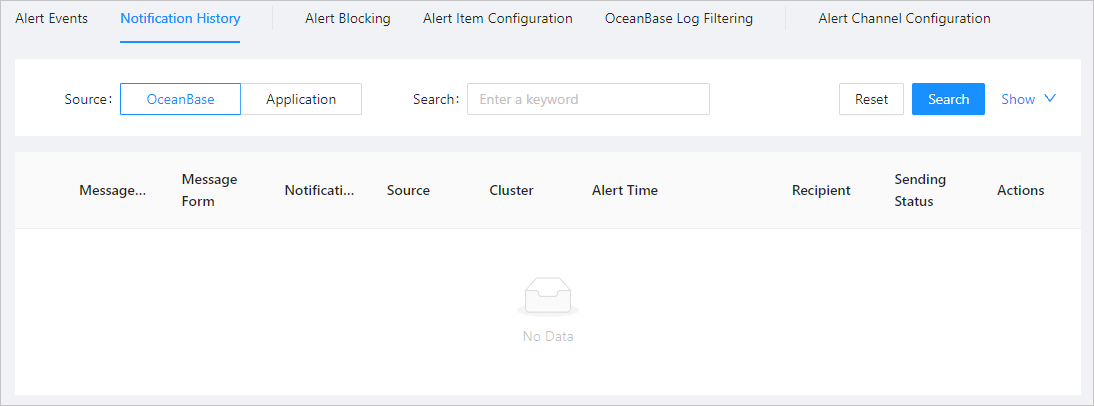Select OceanBase as the source

pos(180,99)
